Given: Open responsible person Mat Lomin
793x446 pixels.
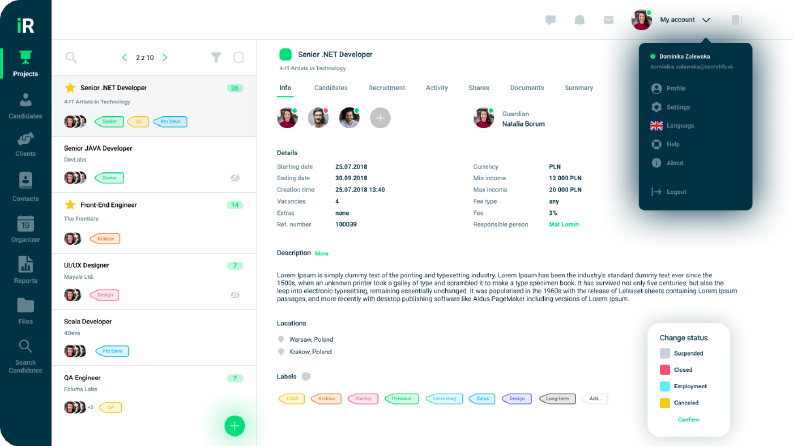Looking at the screenshot, I should (x=564, y=225).
